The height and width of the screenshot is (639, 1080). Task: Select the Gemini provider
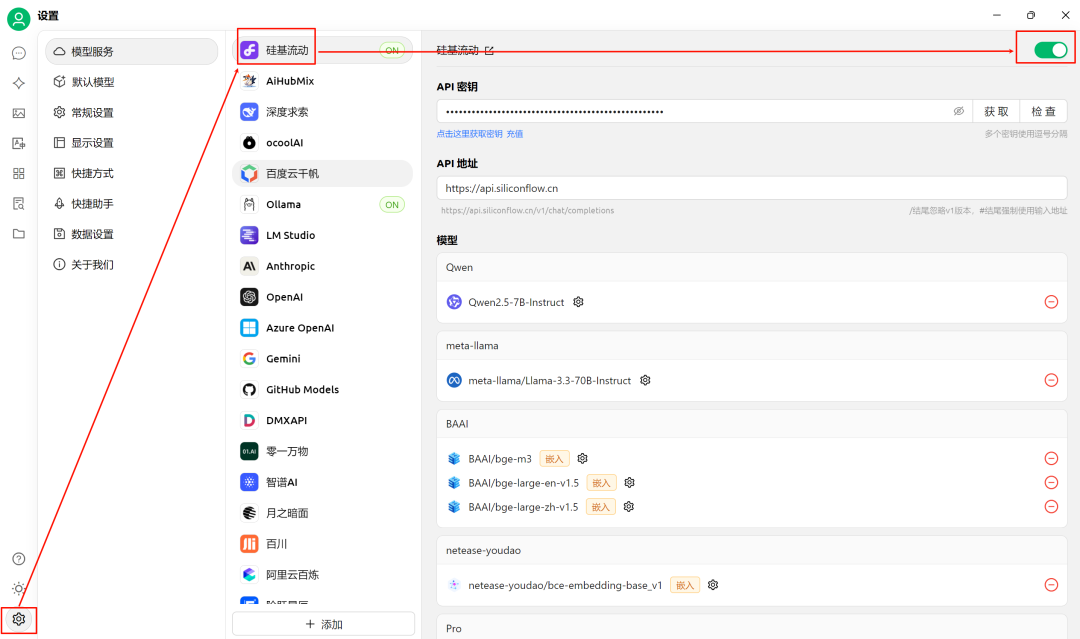pos(322,359)
